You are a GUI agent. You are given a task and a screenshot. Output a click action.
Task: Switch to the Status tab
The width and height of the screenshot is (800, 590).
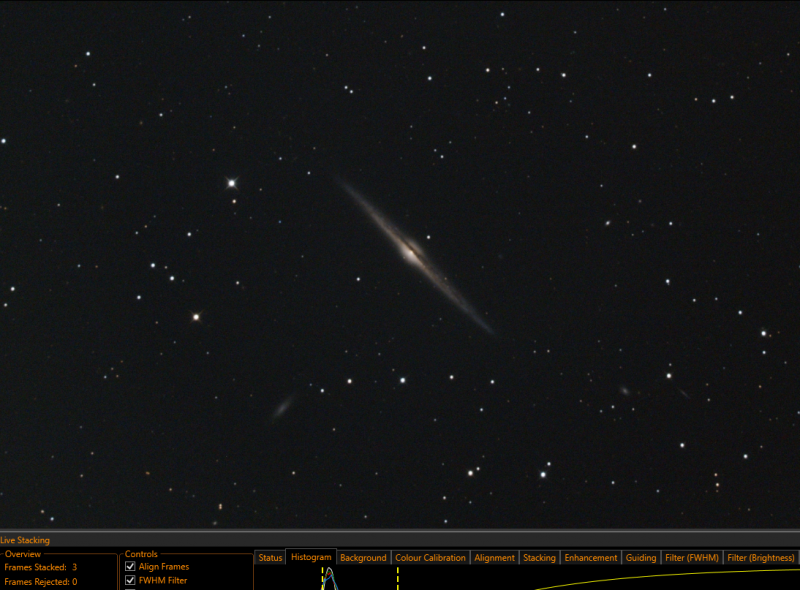pyautogui.click(x=270, y=558)
